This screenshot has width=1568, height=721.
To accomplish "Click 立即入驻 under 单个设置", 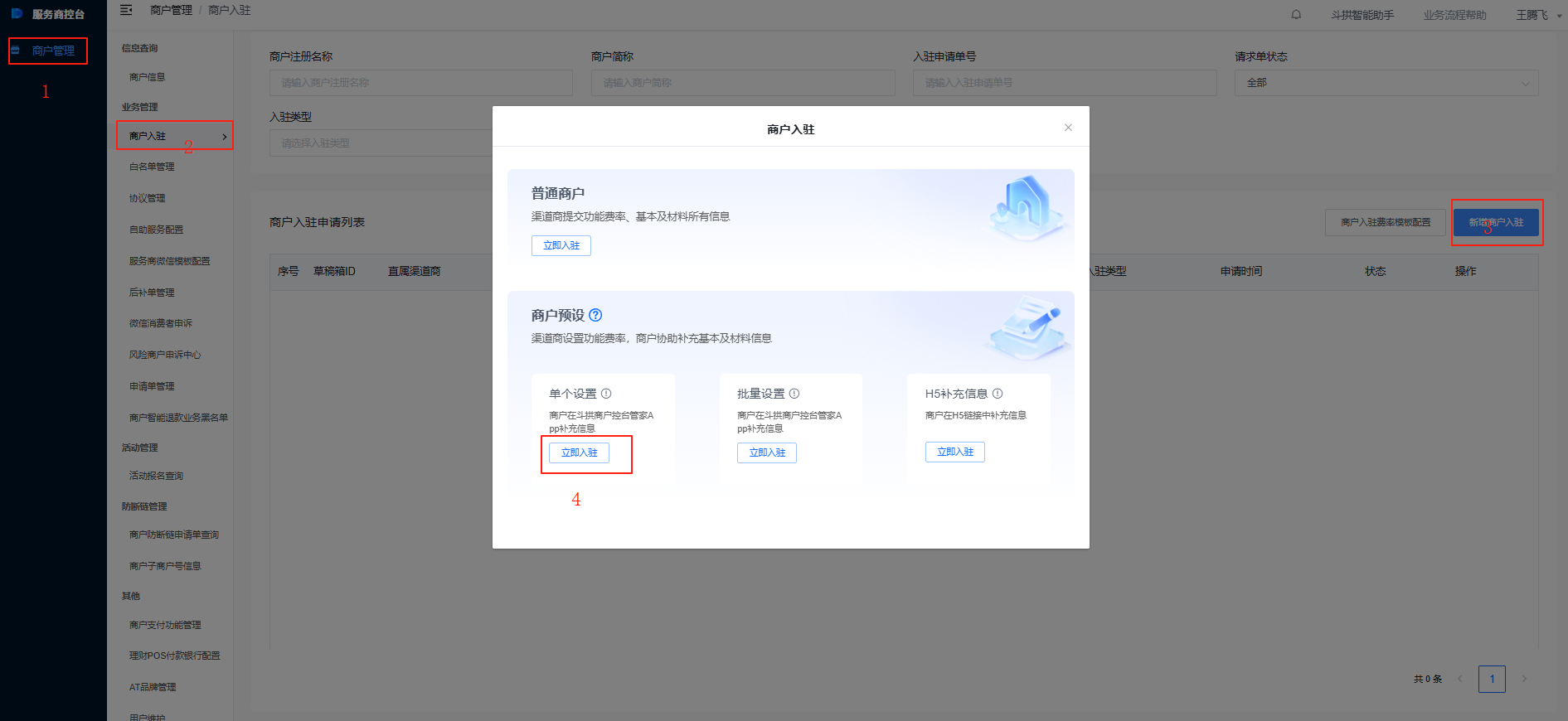I will [x=579, y=452].
